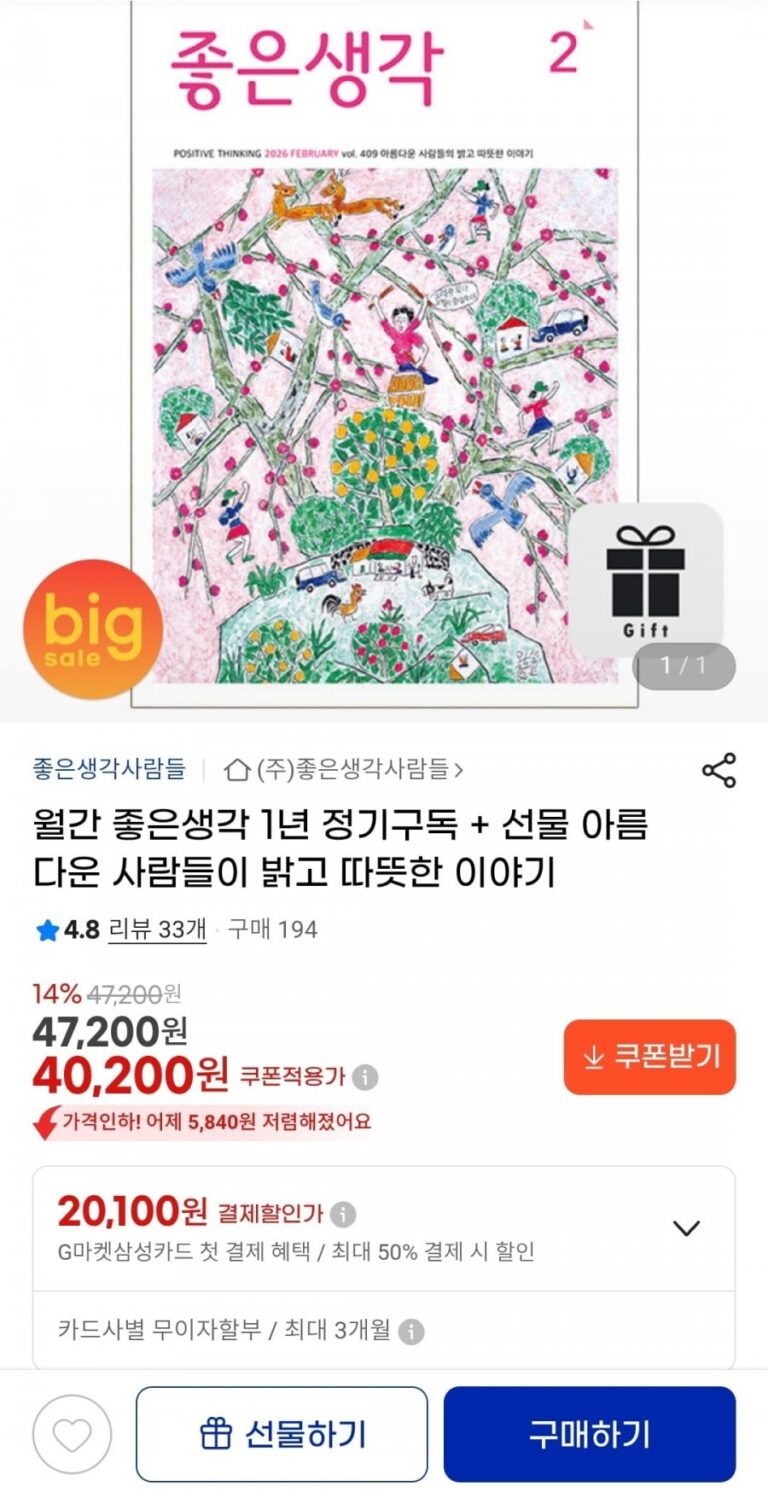Toggle the heart wishlist button

click(x=72, y=1434)
